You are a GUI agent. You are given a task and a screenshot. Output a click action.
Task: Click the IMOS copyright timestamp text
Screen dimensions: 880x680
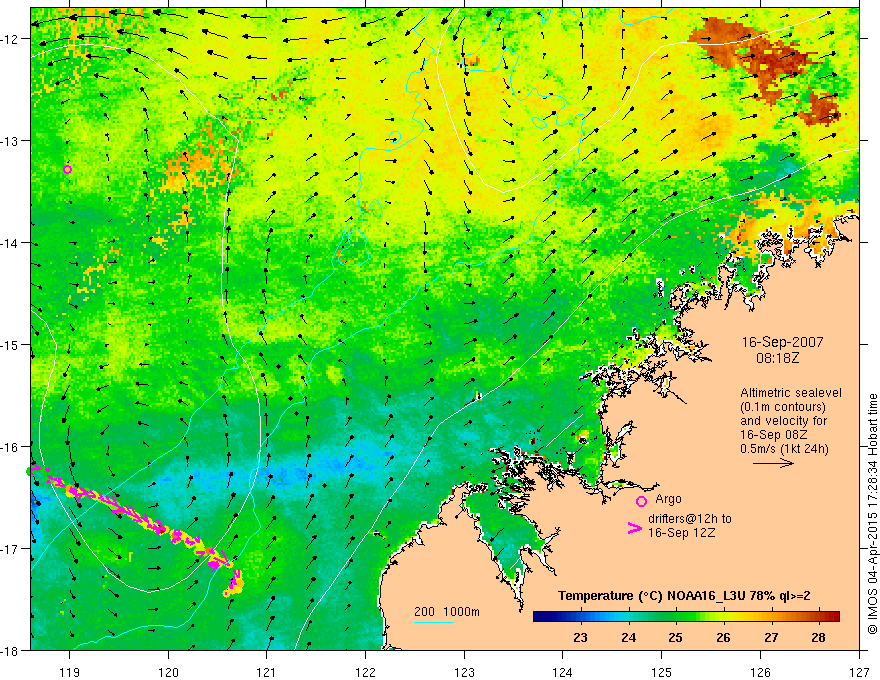click(872, 514)
